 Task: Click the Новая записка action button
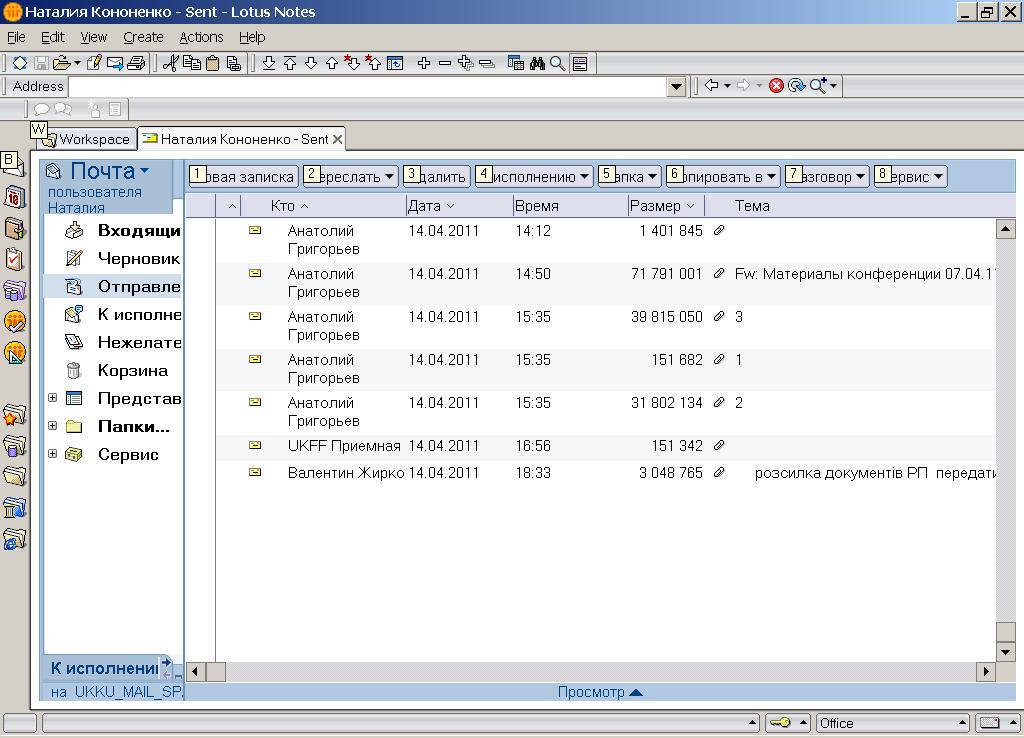pyautogui.click(x=244, y=176)
